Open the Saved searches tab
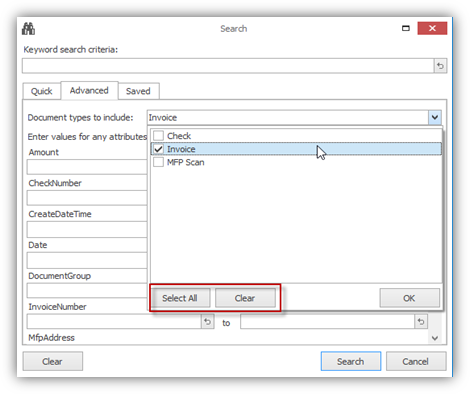 [138, 91]
